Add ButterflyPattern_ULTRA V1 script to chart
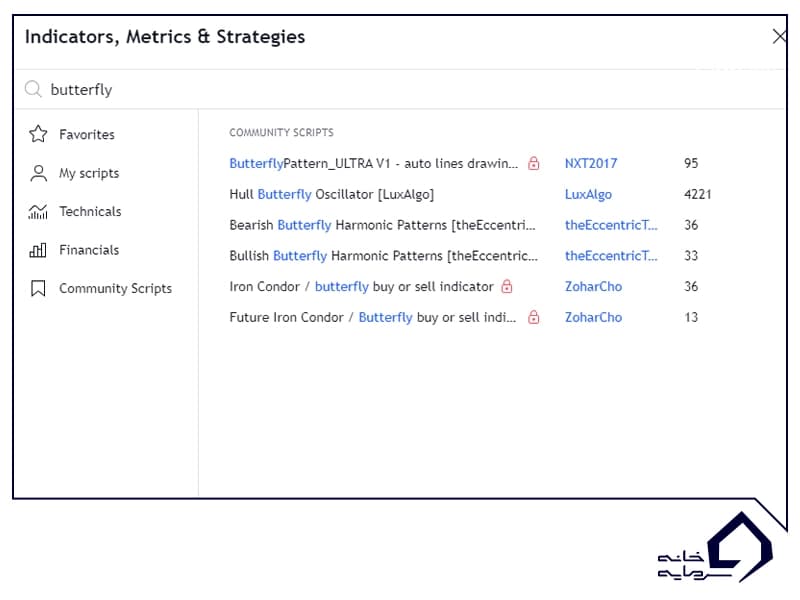Viewport: 800px width, 600px height. point(373,163)
